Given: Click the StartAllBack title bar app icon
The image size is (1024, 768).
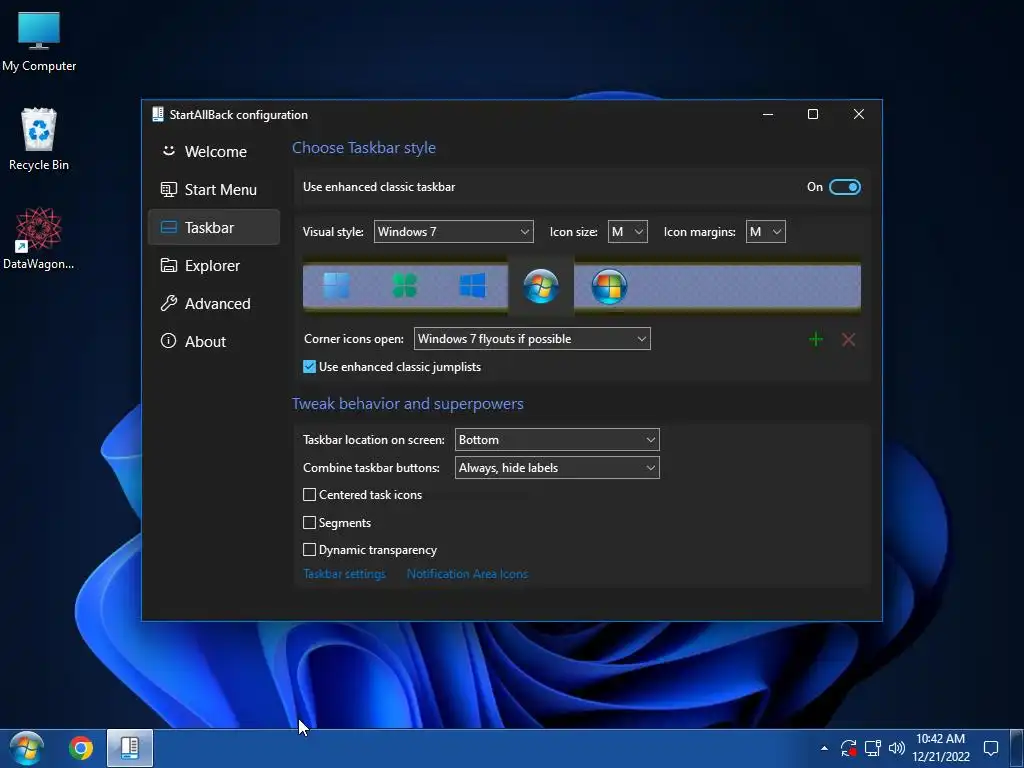Looking at the screenshot, I should click(x=157, y=114).
